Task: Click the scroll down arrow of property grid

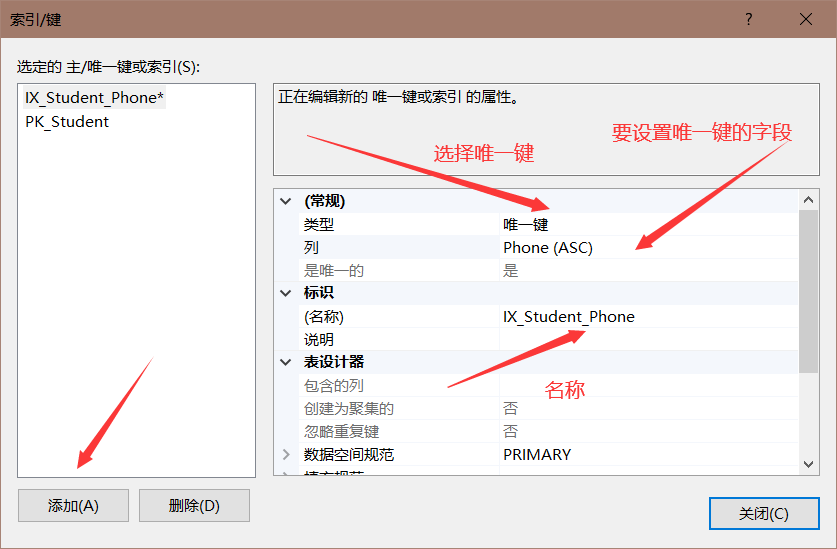Action: tap(808, 464)
